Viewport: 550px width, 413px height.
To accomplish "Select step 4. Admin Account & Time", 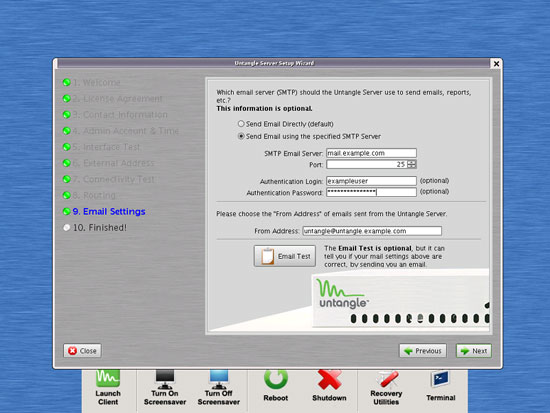I will tap(121, 131).
